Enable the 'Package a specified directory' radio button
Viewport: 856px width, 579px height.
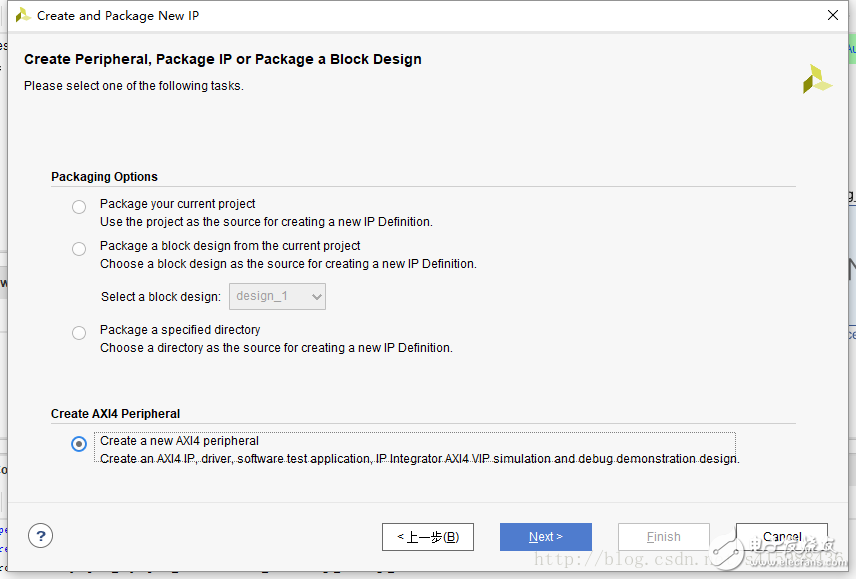(x=79, y=333)
